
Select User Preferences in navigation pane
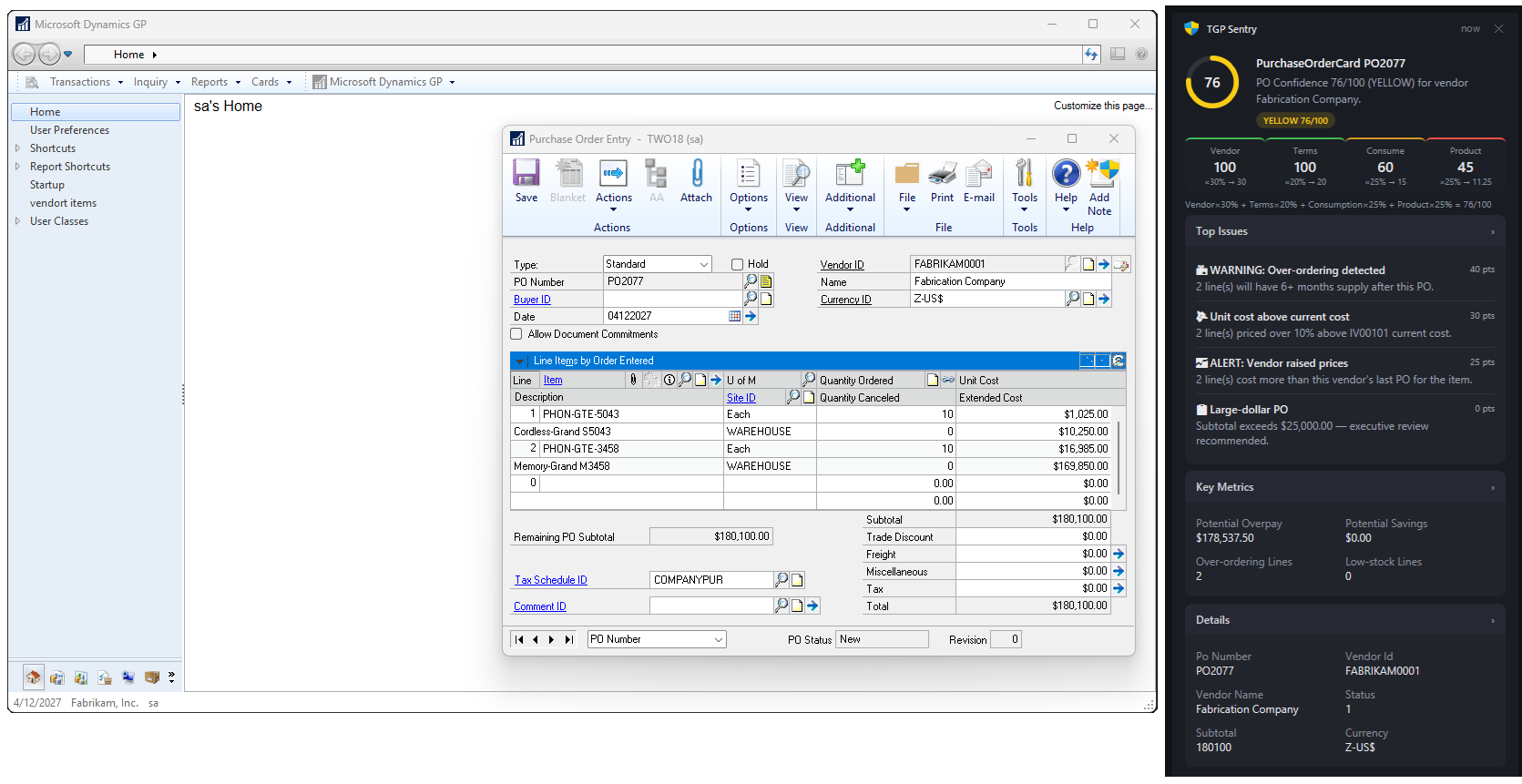click(69, 130)
